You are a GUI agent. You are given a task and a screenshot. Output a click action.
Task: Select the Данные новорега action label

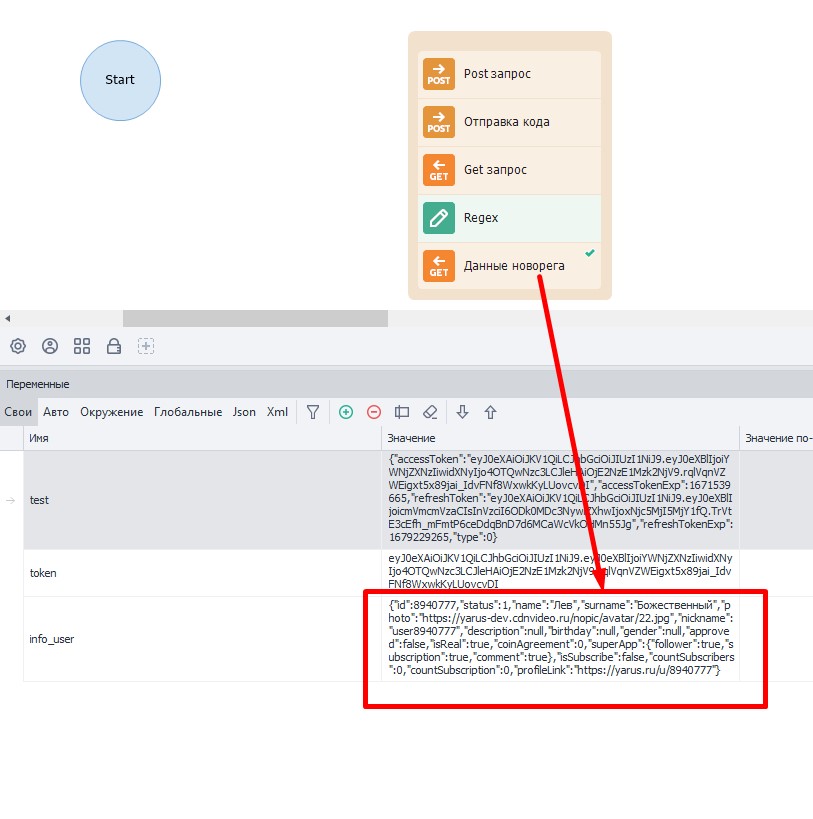[514, 266]
